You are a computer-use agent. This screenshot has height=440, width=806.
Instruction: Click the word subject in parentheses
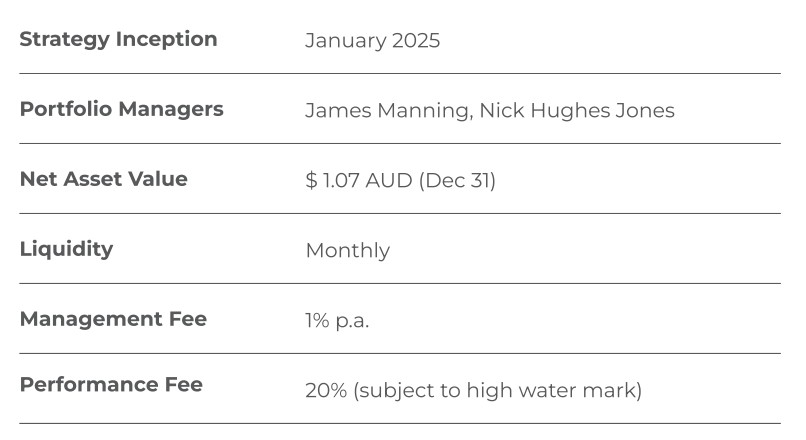coord(393,390)
